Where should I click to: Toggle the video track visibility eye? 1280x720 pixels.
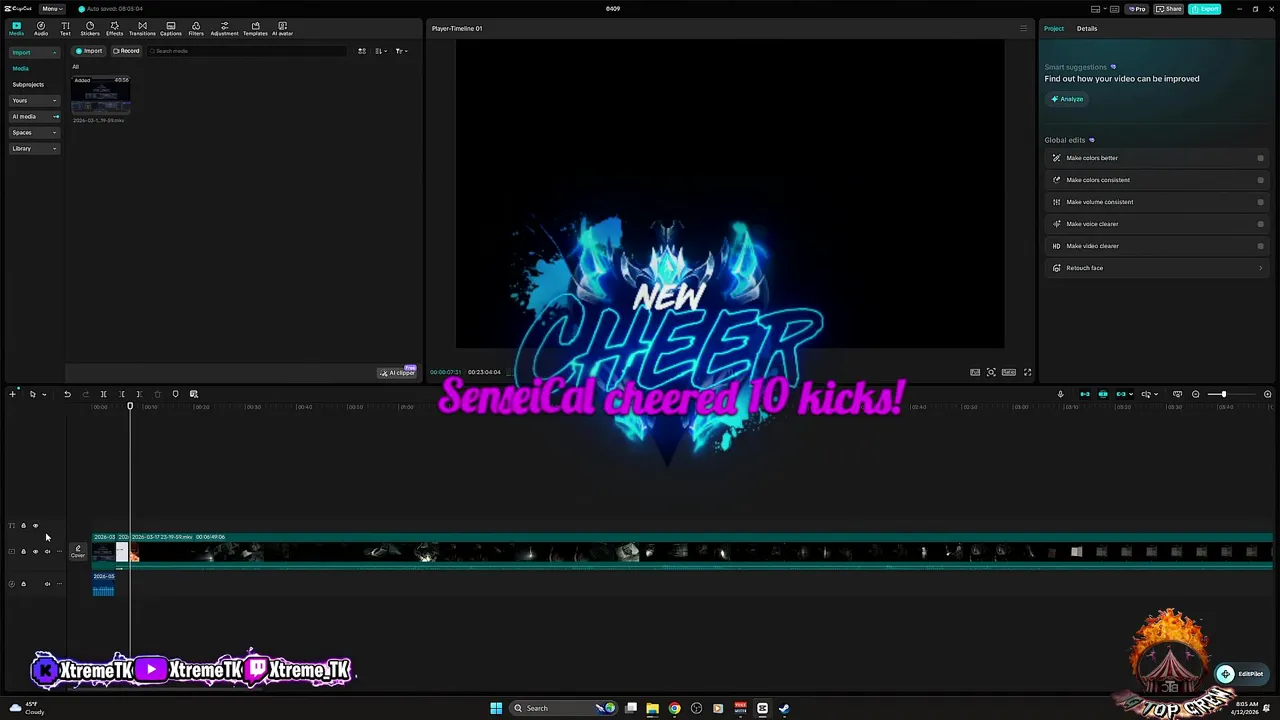coord(35,552)
